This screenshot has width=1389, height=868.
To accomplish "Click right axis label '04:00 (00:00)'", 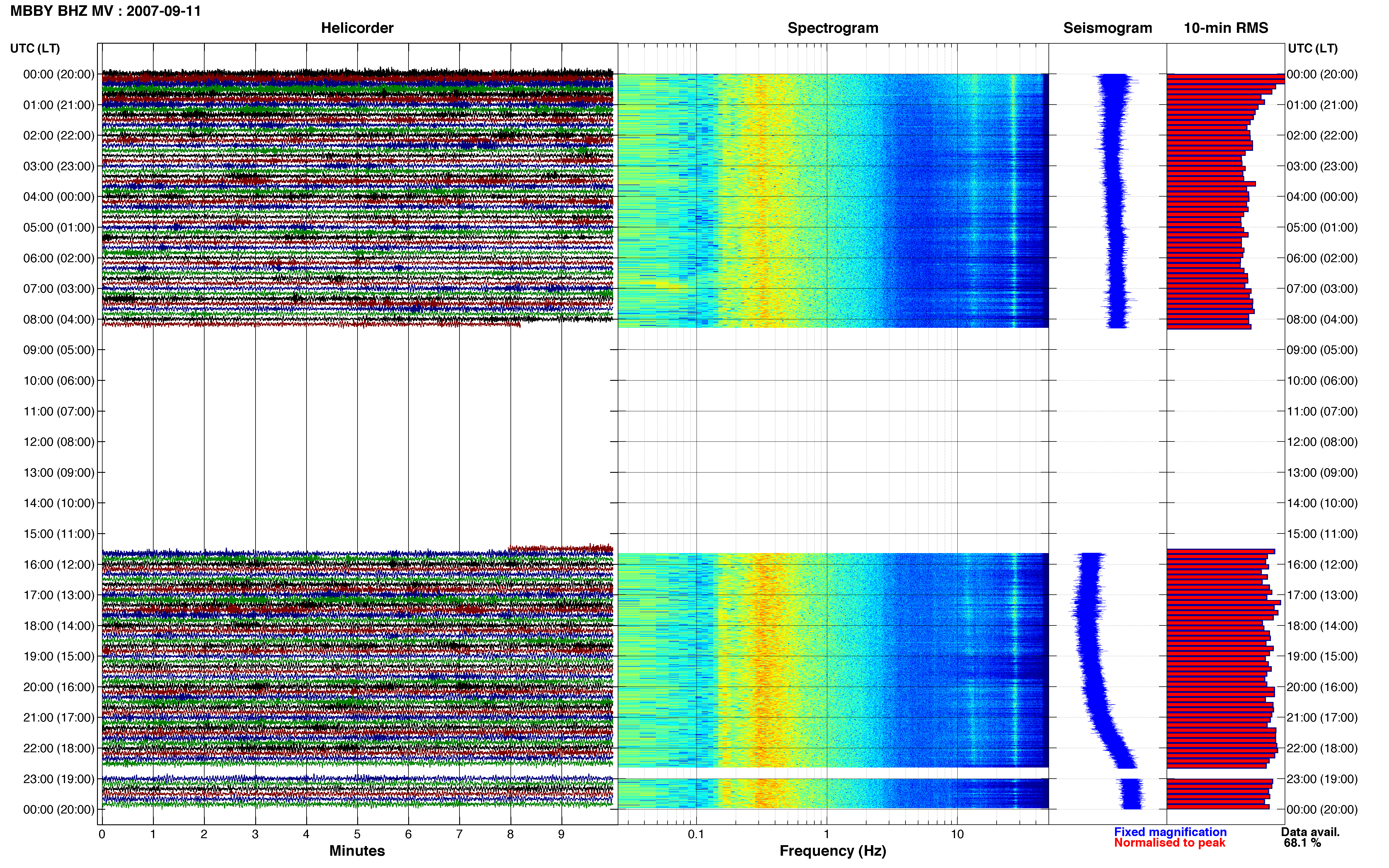I will tap(1322, 197).
